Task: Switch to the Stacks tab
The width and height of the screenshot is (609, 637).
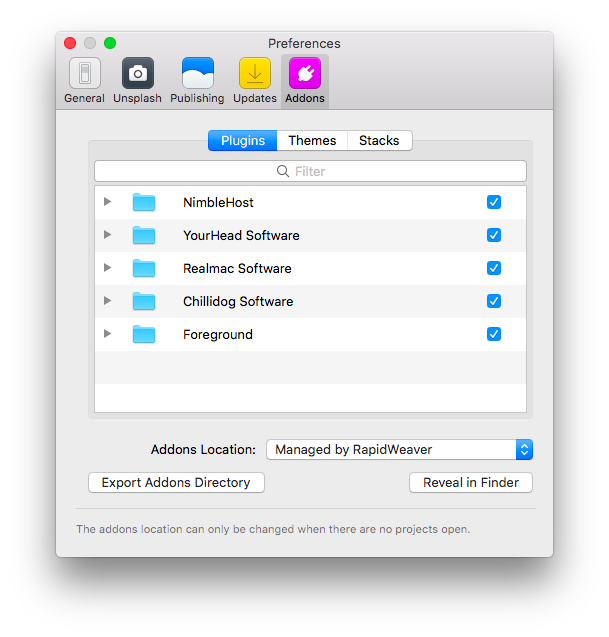Action: pyautogui.click(x=379, y=141)
